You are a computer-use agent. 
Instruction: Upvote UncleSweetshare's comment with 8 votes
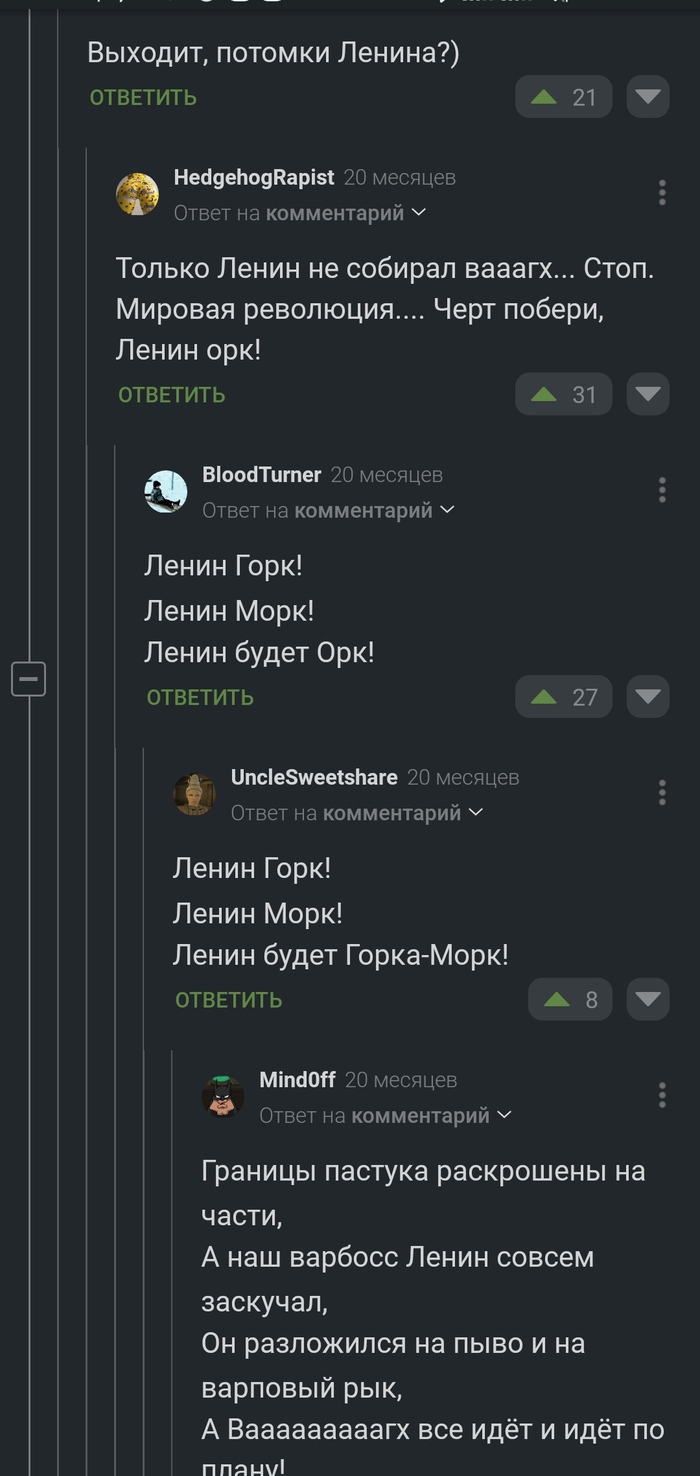pos(557,1000)
